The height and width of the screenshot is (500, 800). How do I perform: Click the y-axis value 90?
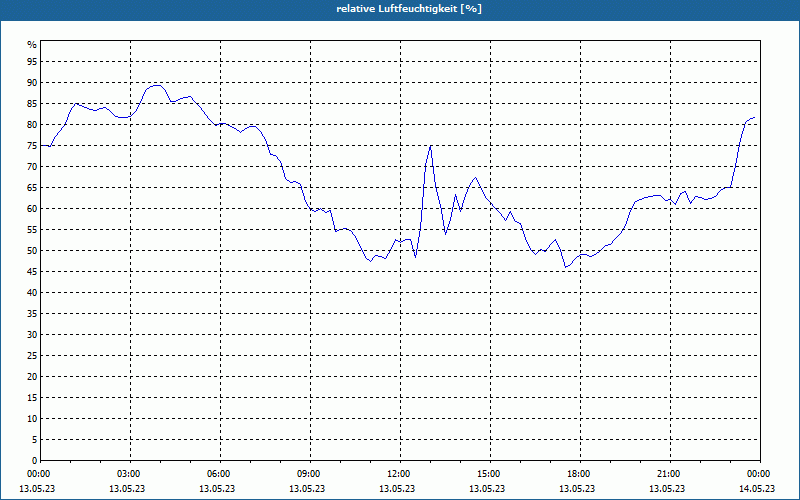tap(32, 83)
